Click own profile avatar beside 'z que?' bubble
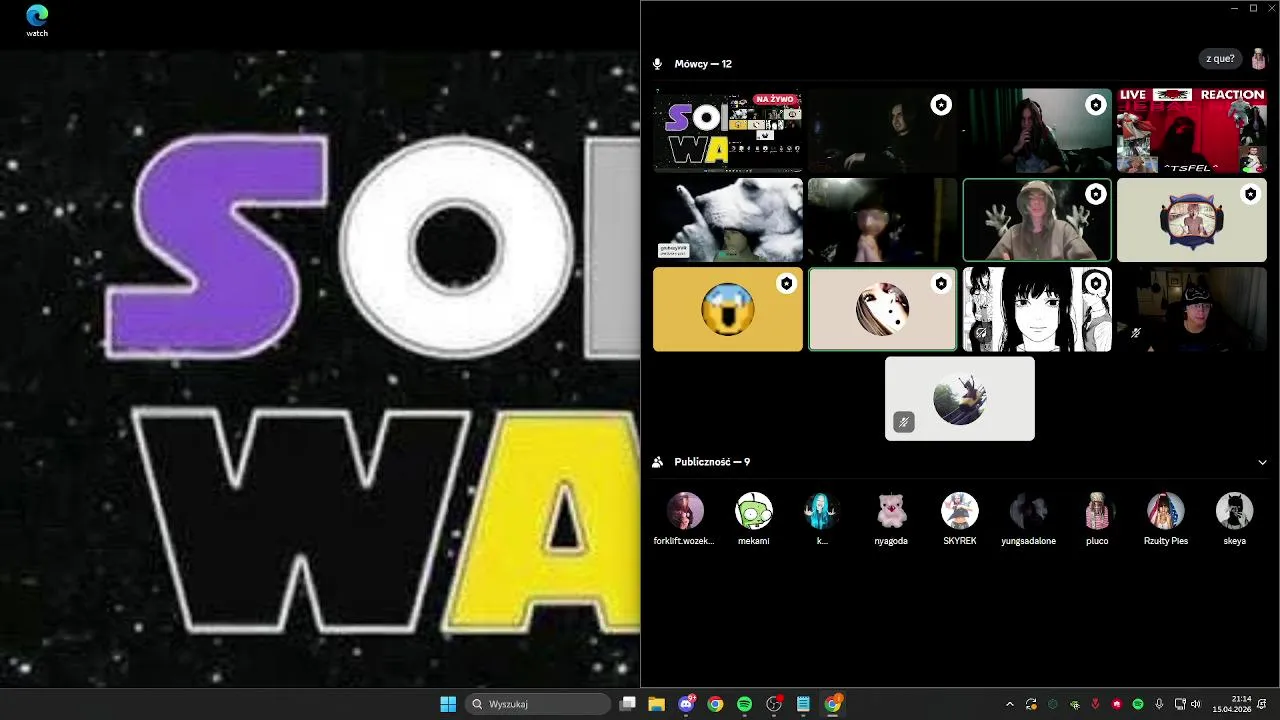This screenshot has width=1280, height=720. tap(1258, 59)
